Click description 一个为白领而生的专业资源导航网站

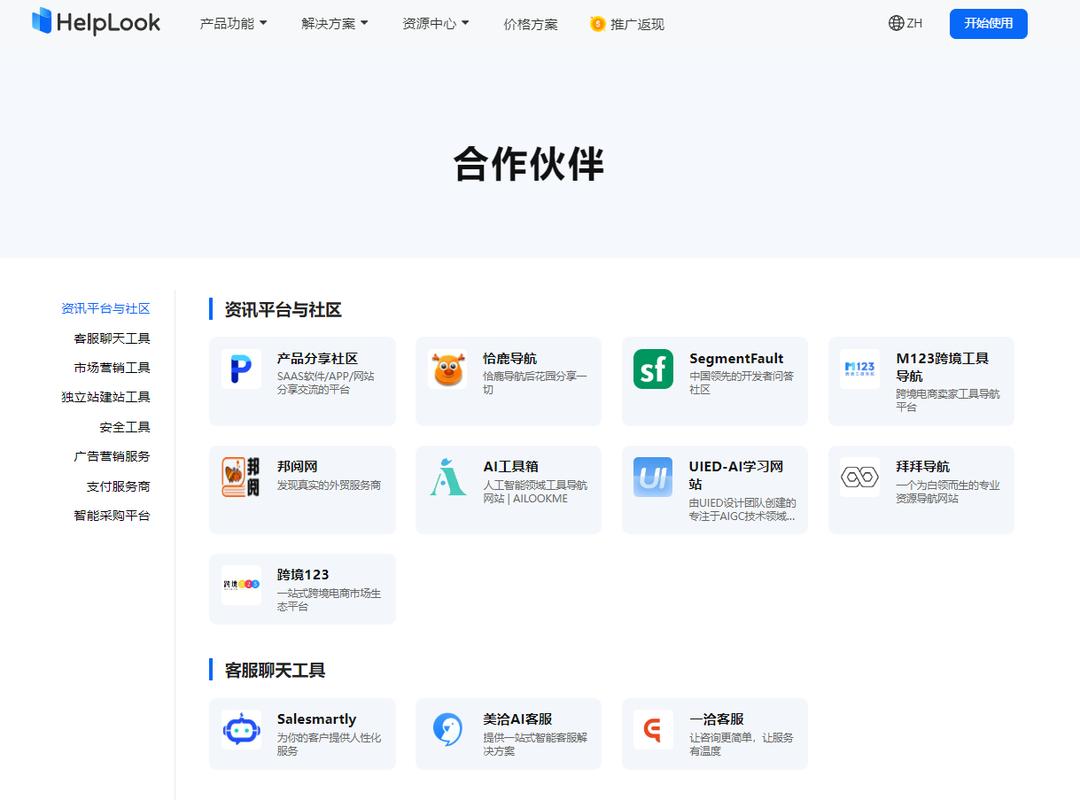point(948,491)
